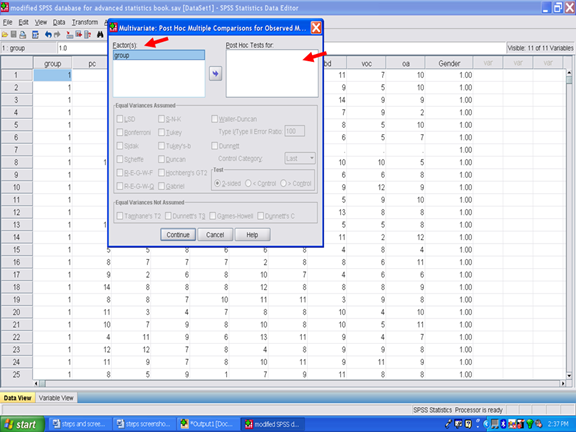Click the 'Gender' column header
This screenshot has width=576, height=432.
point(449,64)
